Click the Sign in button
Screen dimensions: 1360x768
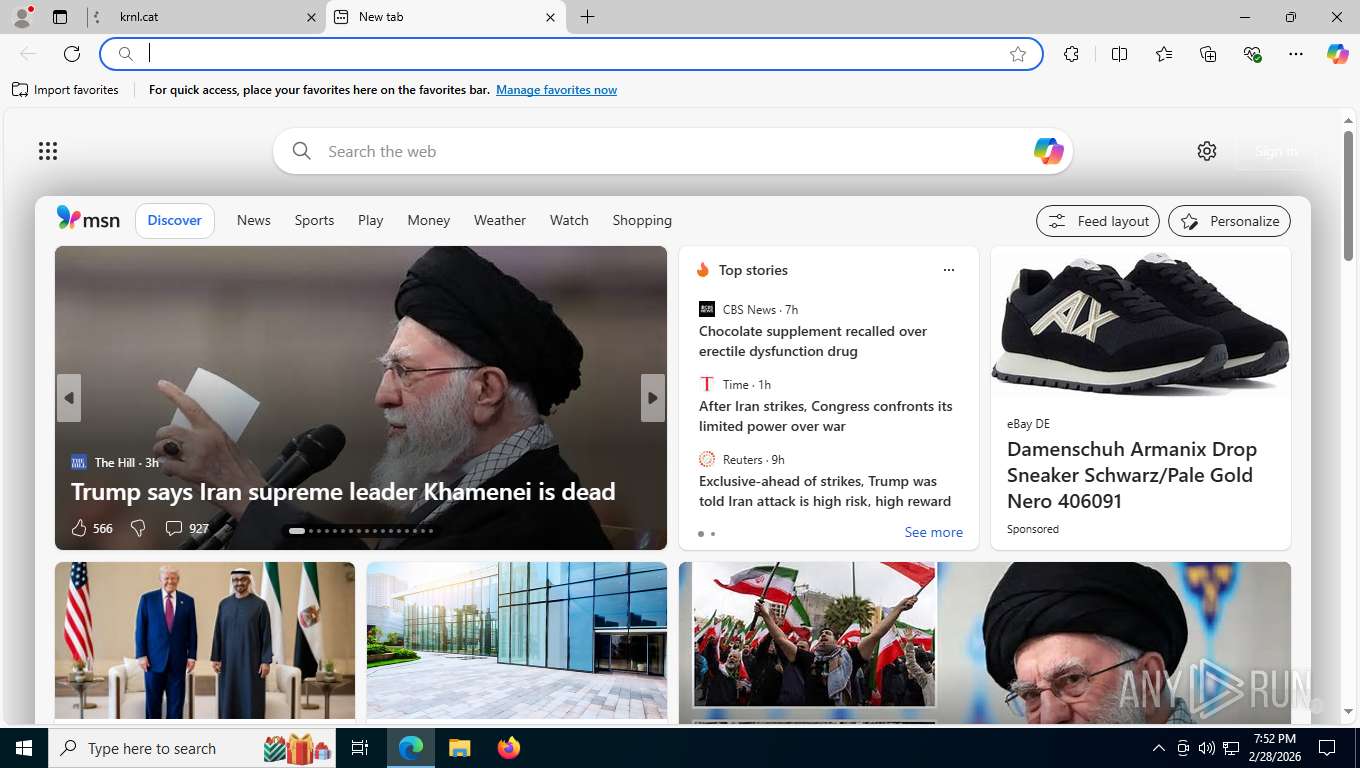(x=1276, y=151)
